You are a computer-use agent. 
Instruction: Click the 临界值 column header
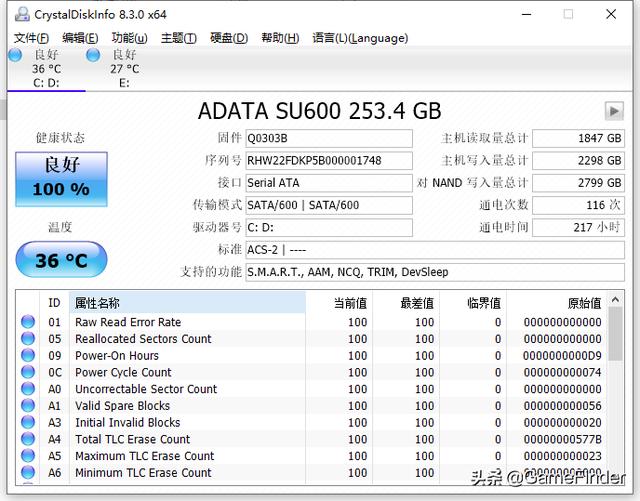click(473, 303)
